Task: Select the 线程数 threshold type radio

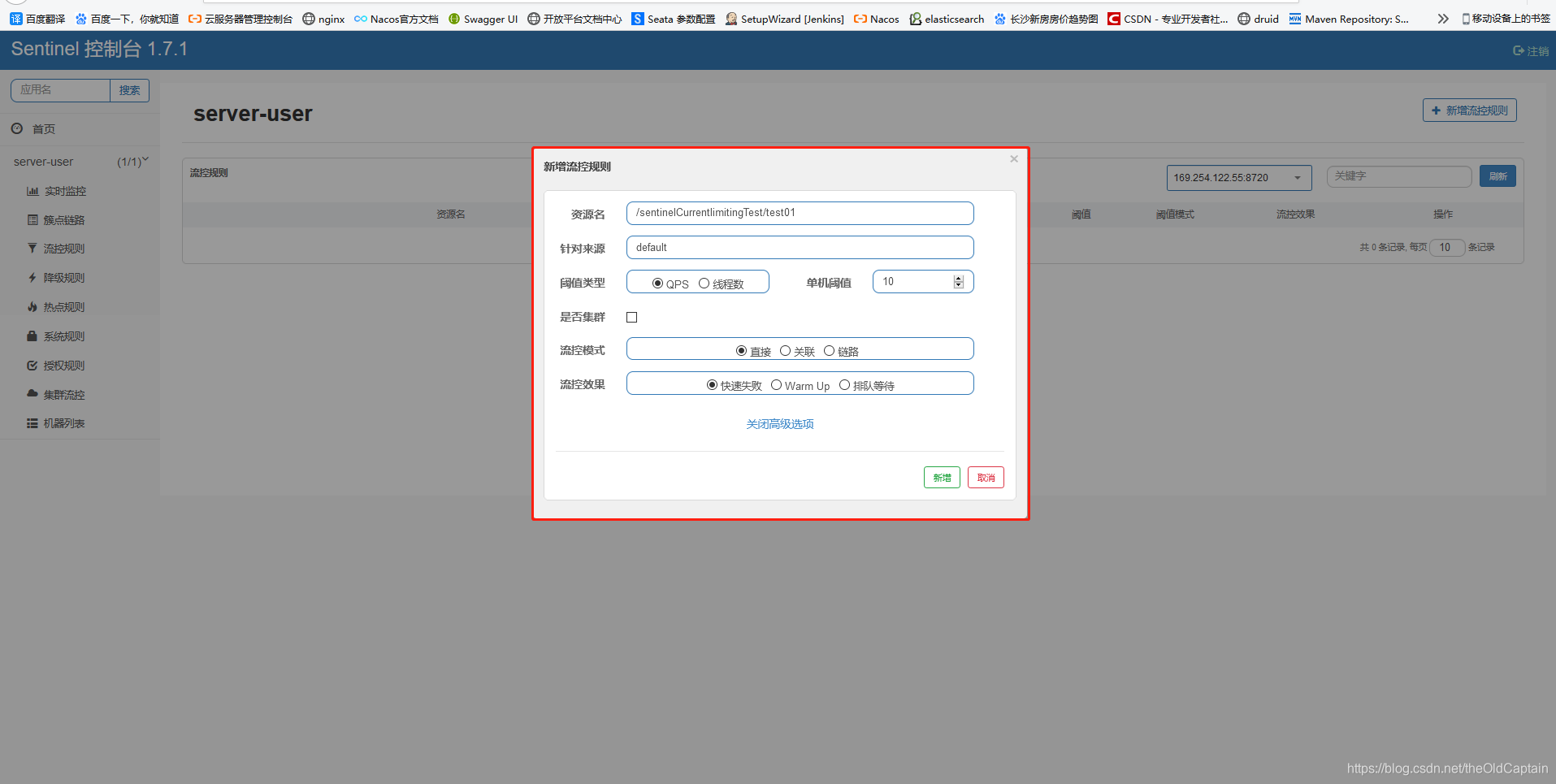Action: (x=704, y=284)
